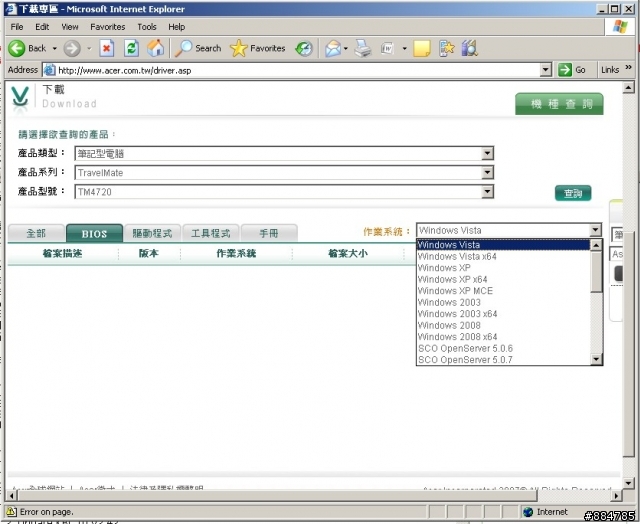Click the Messenger toolbar icon
Viewport: 640px width, 524px height.
tap(447, 49)
